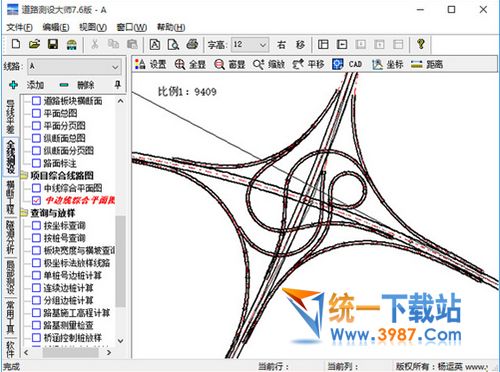Click the Copy icon in the toolbar
This screenshot has height=372, width=500.
pos(113,44)
